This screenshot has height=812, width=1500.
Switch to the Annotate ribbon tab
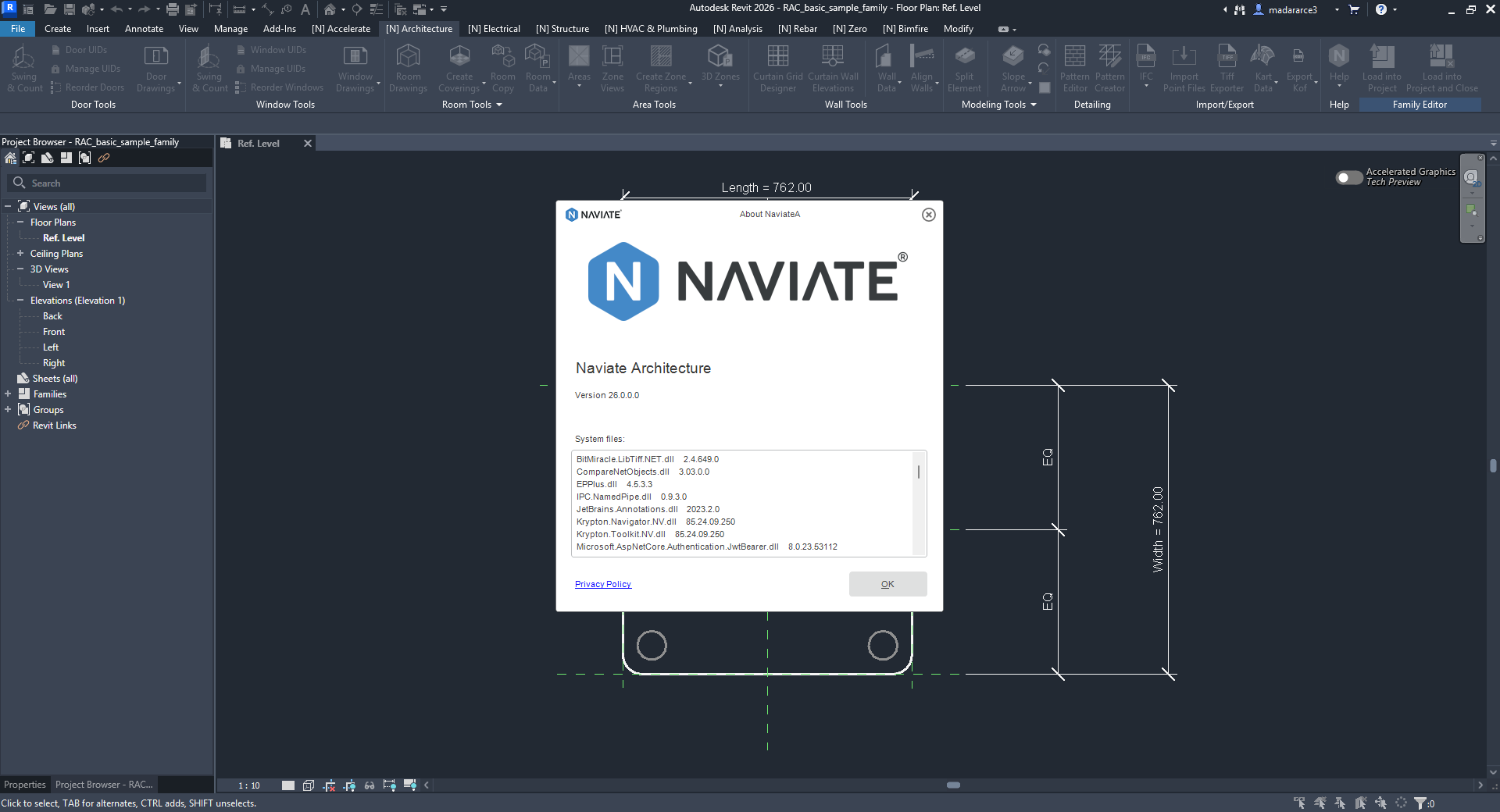click(144, 29)
